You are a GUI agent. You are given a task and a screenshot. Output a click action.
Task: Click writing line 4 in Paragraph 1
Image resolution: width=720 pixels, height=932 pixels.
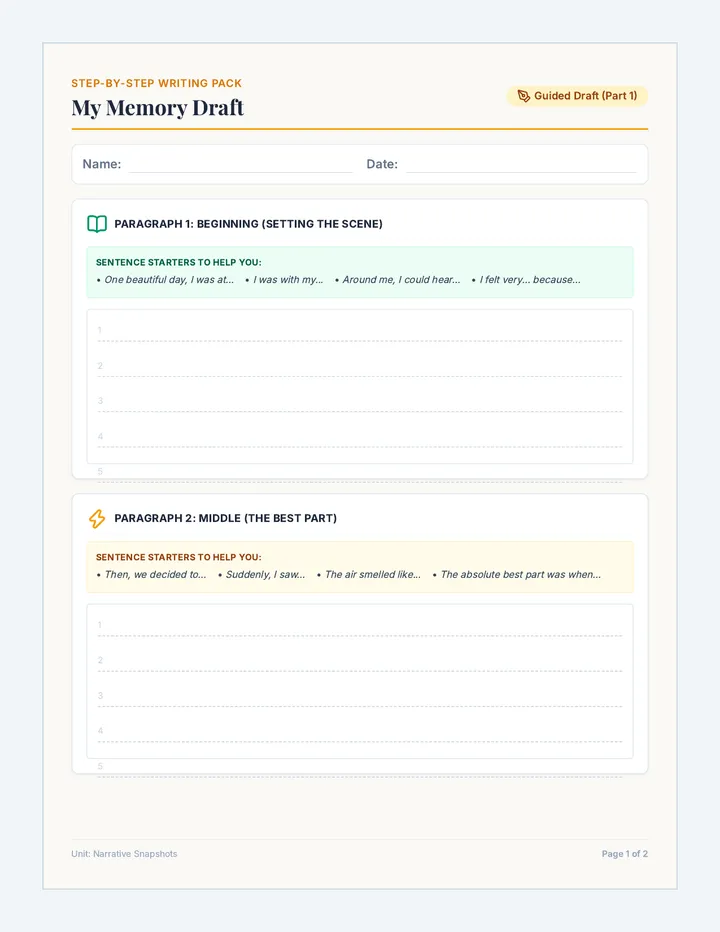click(360, 437)
